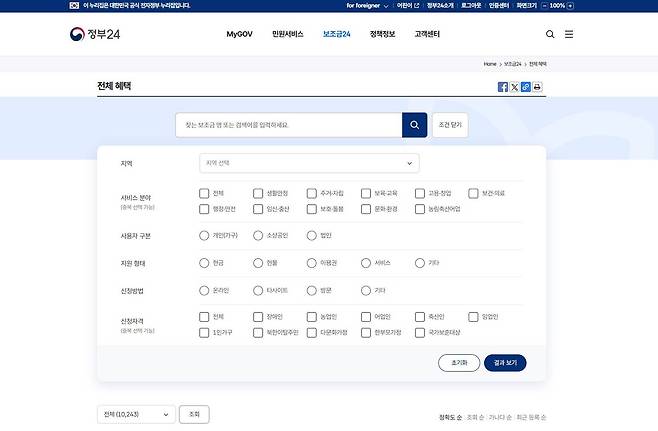658x431 pixels.
Task: Check the 임신·출산 checkbox
Action: coord(258,209)
